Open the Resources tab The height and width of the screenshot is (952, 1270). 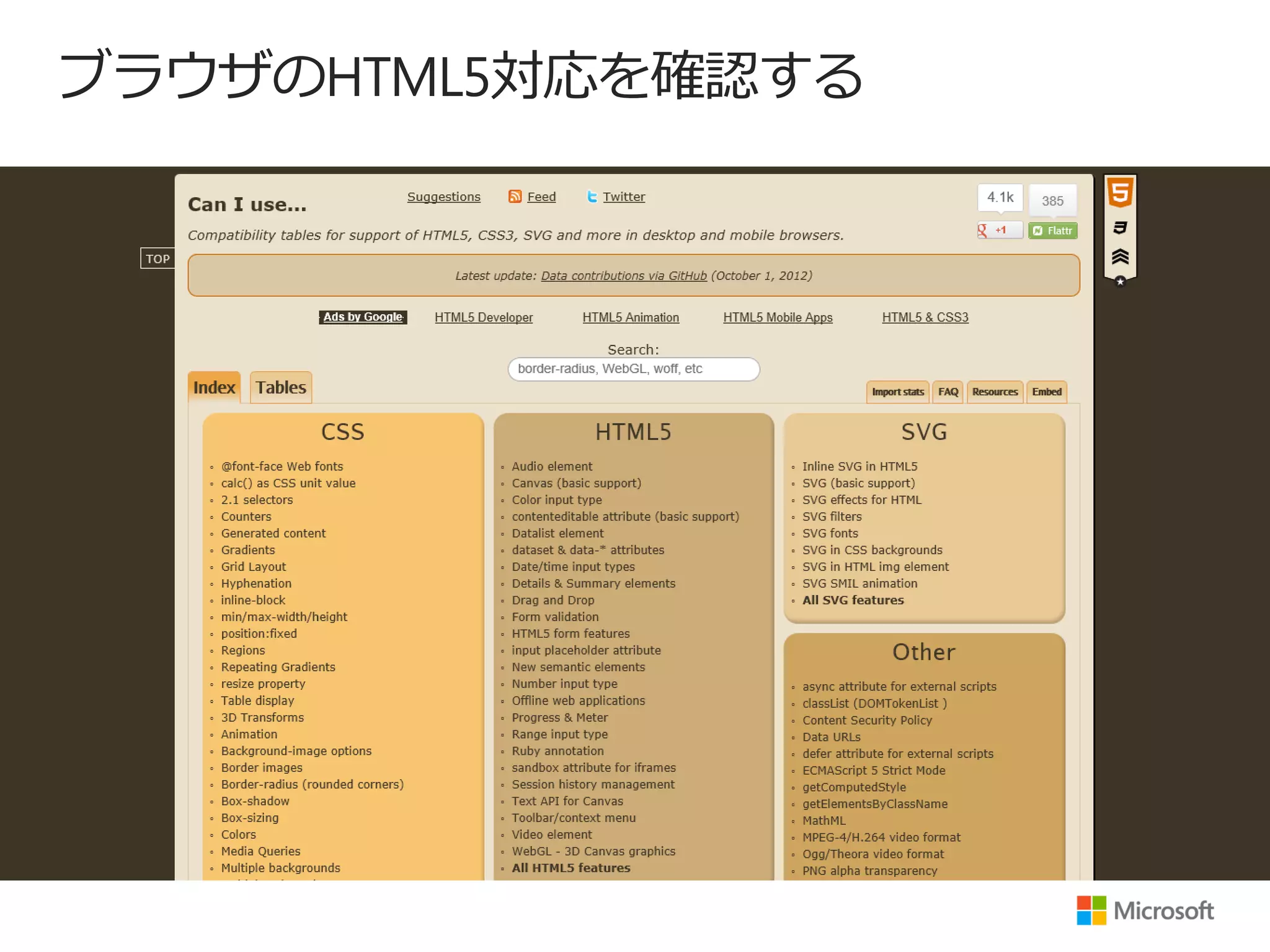point(995,392)
